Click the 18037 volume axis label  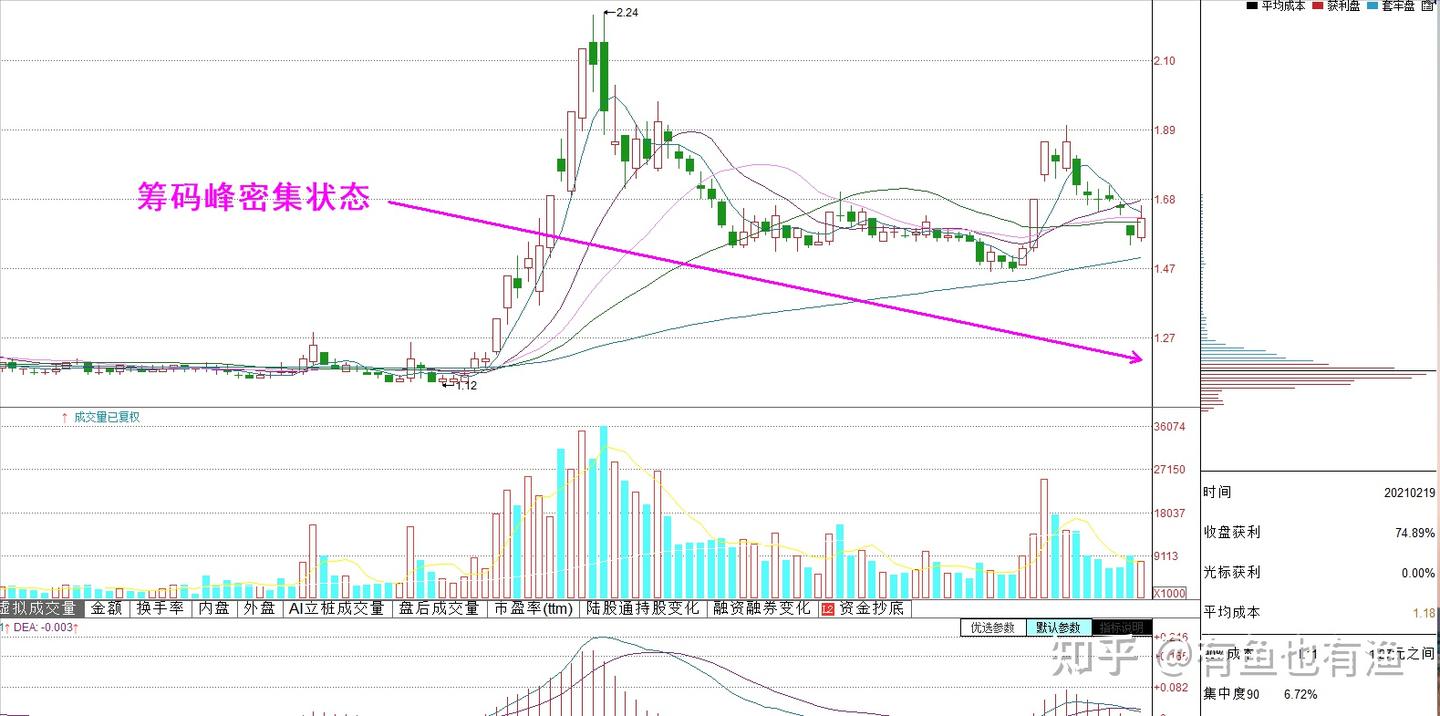coord(1170,513)
